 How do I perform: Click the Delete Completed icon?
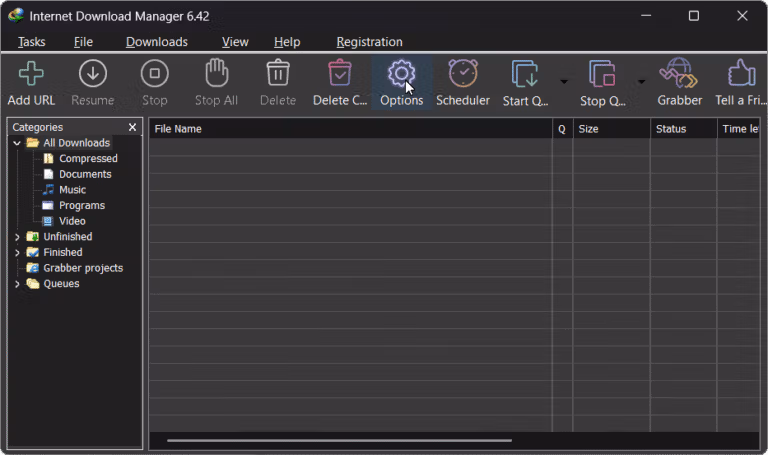pyautogui.click(x=339, y=73)
